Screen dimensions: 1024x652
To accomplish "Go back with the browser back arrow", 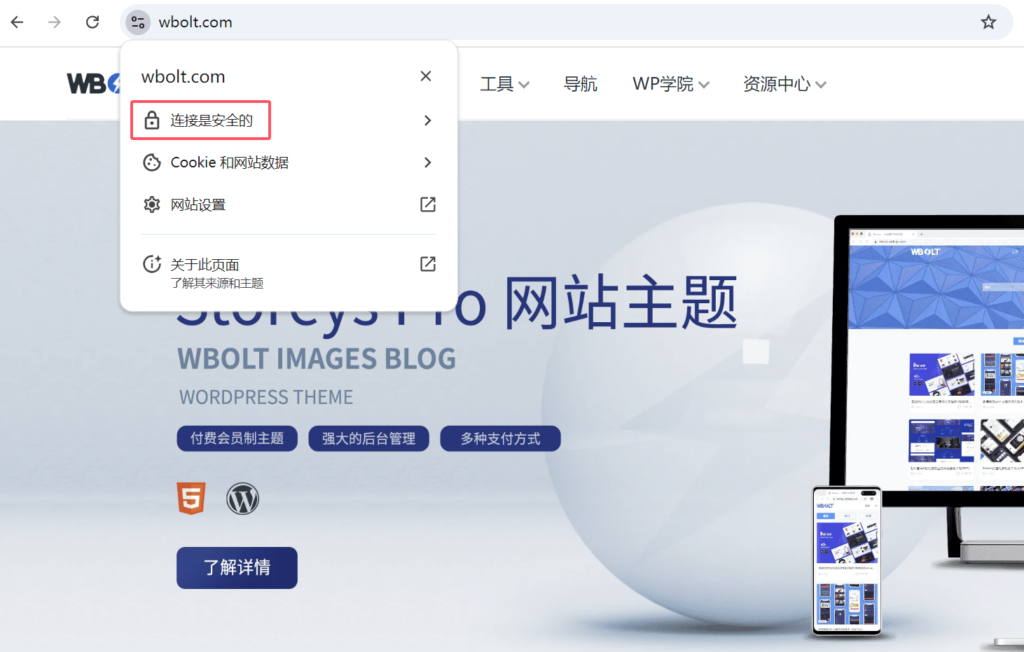I will (18, 22).
